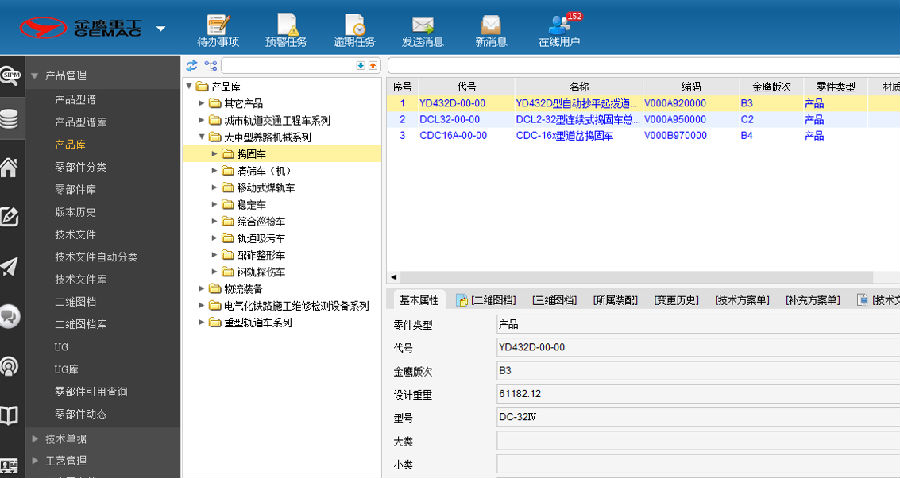Viewport: 900px width, 478px height.
Task: Open 零部件动态 in the sidebar
Action: pos(80,414)
